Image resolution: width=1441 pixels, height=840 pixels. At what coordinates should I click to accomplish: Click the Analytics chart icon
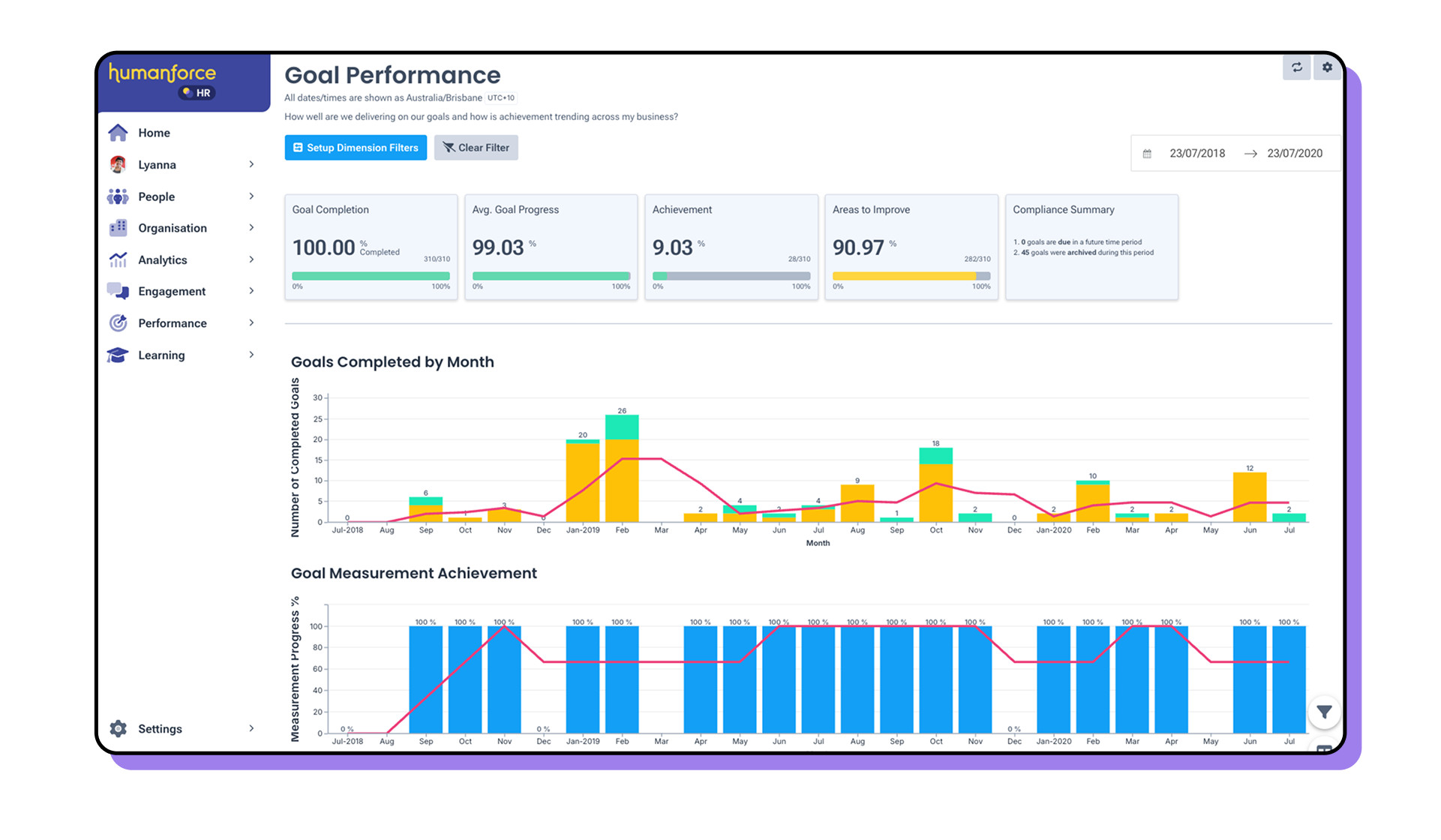tap(118, 259)
